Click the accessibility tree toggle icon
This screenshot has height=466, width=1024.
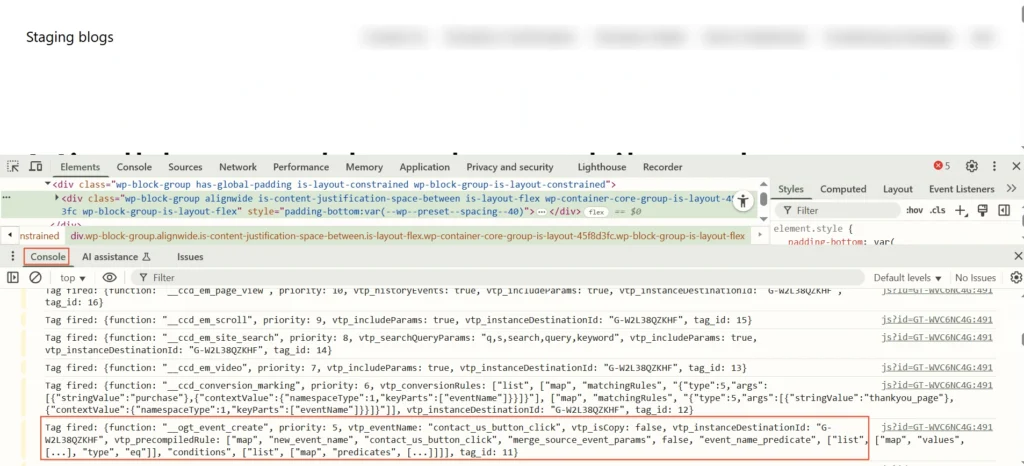click(x=742, y=201)
